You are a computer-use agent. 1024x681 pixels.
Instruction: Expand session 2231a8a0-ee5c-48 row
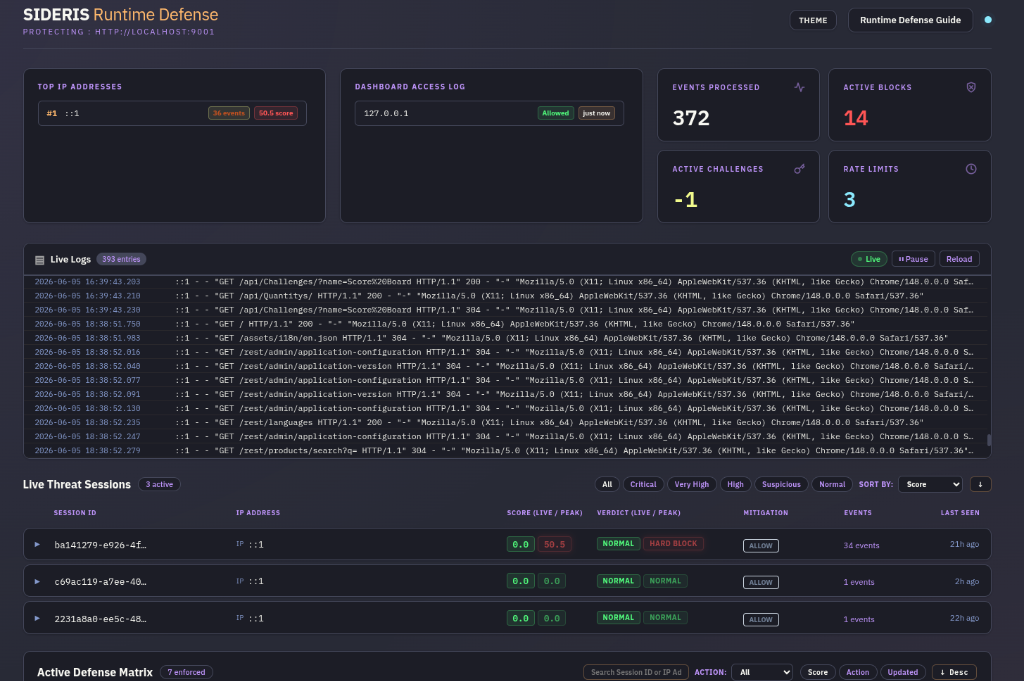(x=37, y=618)
